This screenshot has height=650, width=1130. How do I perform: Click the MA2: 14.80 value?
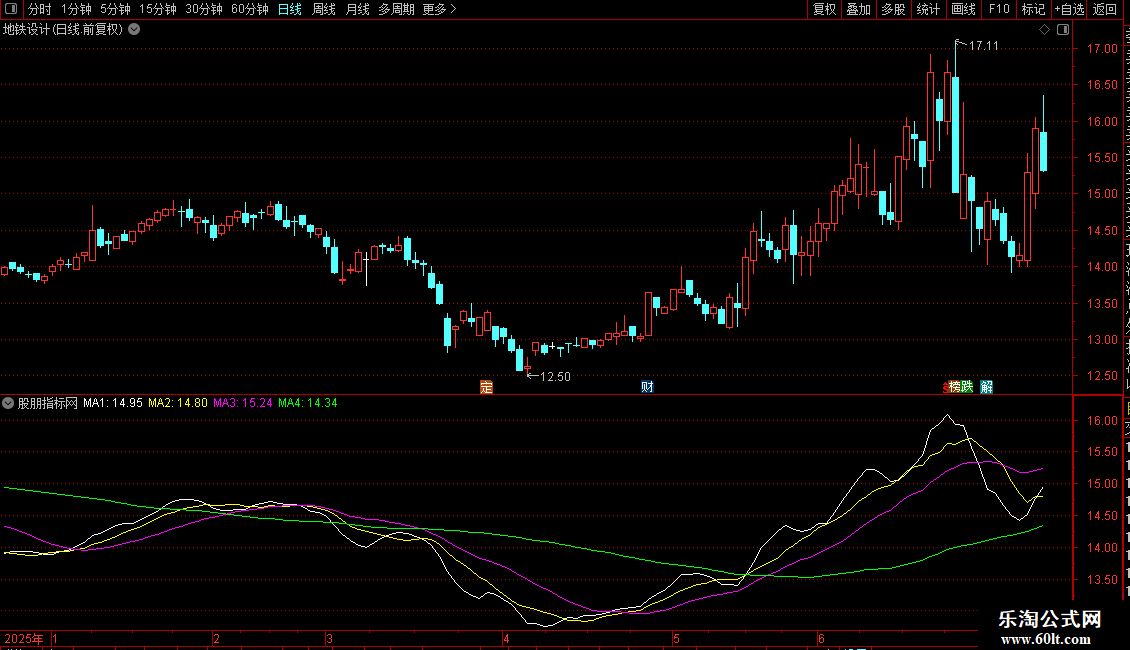coord(178,403)
